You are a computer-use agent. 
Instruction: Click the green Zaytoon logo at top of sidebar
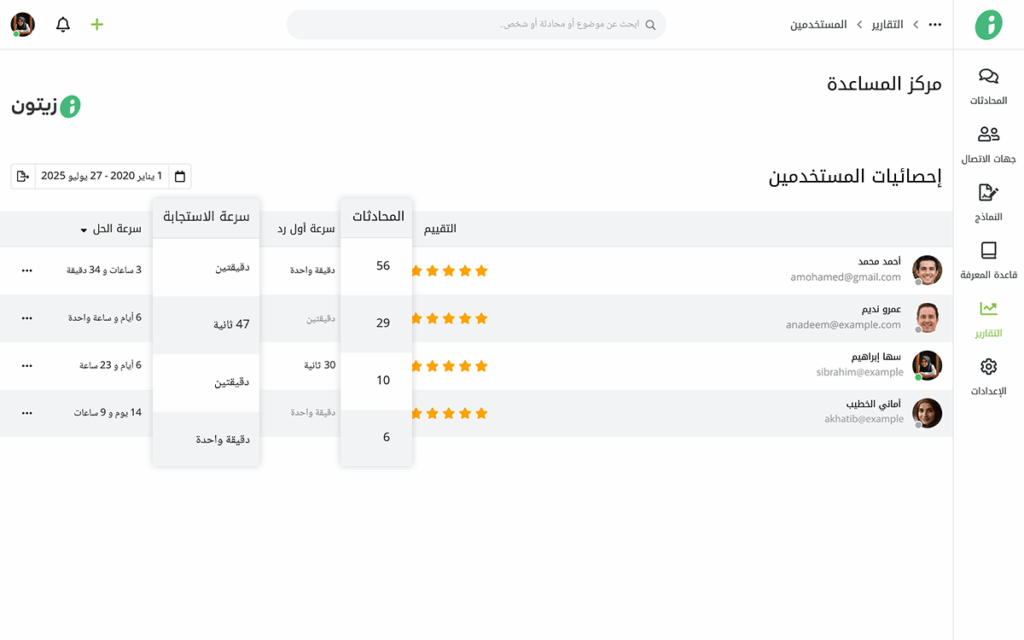click(x=988, y=25)
